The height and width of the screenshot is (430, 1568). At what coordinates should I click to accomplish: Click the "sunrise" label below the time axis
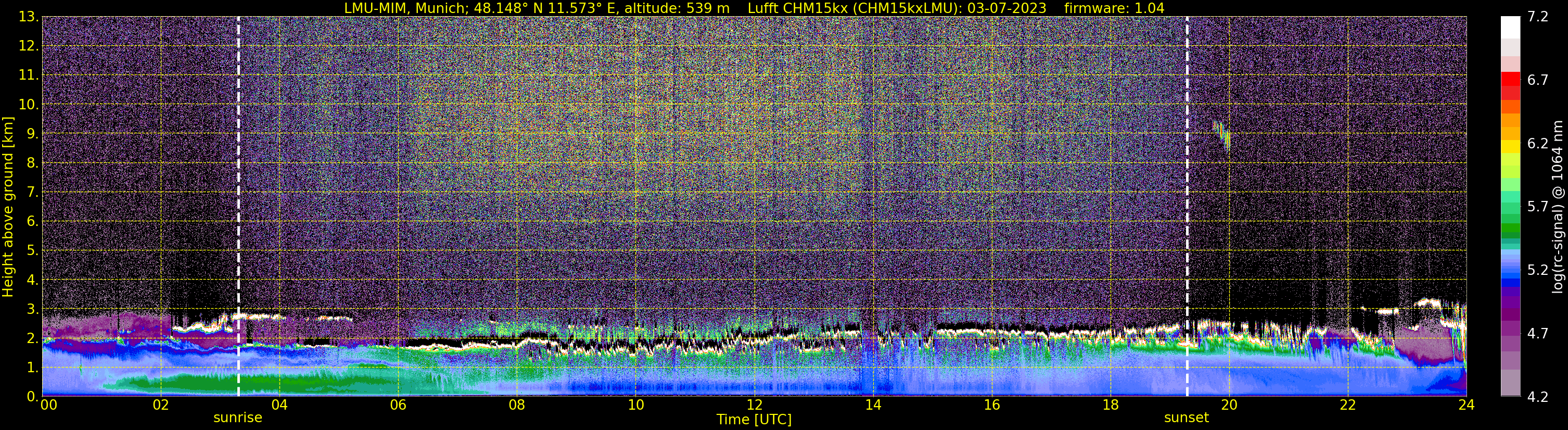click(x=237, y=418)
